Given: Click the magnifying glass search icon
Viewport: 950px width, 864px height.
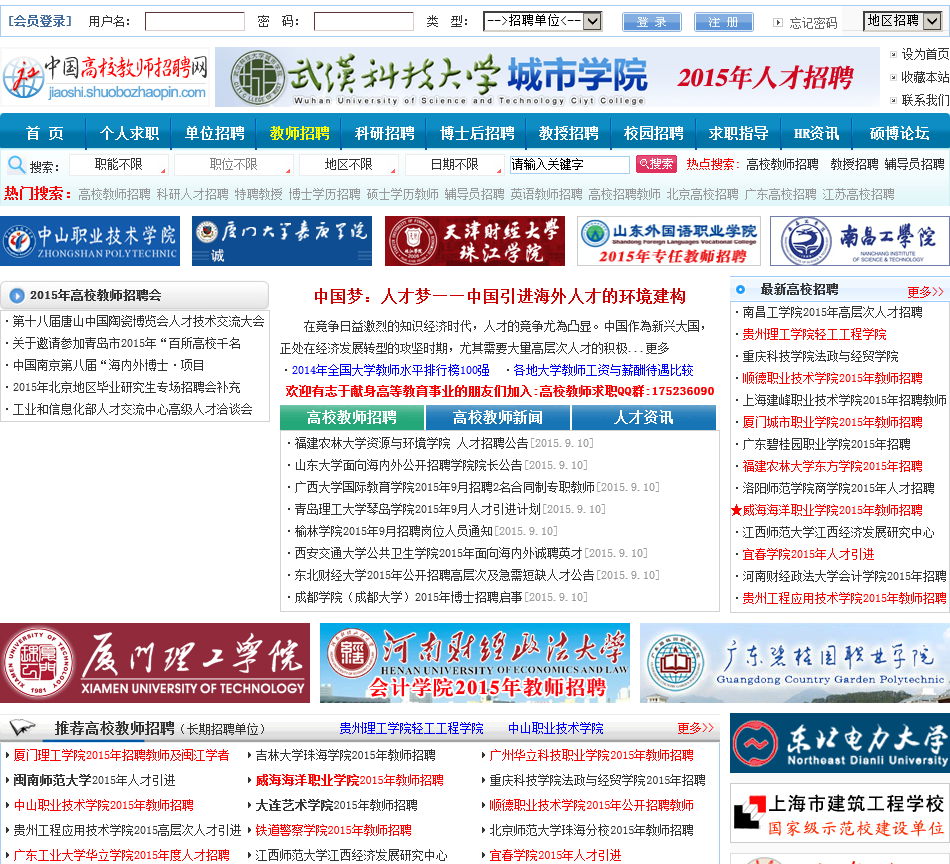Looking at the screenshot, I should click(16, 164).
